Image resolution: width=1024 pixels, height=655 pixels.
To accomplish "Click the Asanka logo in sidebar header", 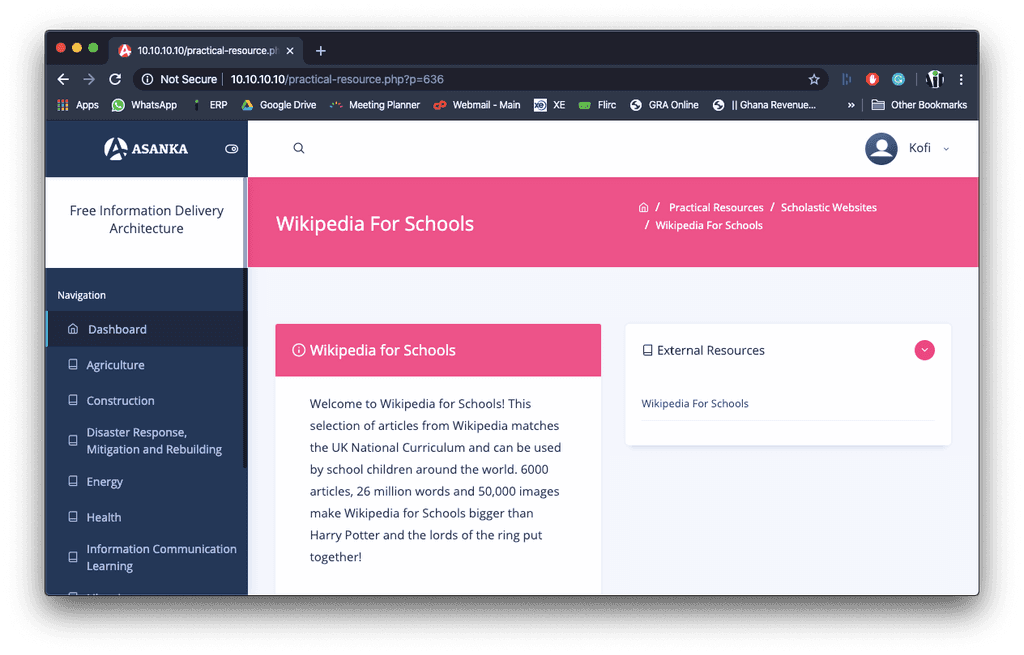I will [146, 149].
